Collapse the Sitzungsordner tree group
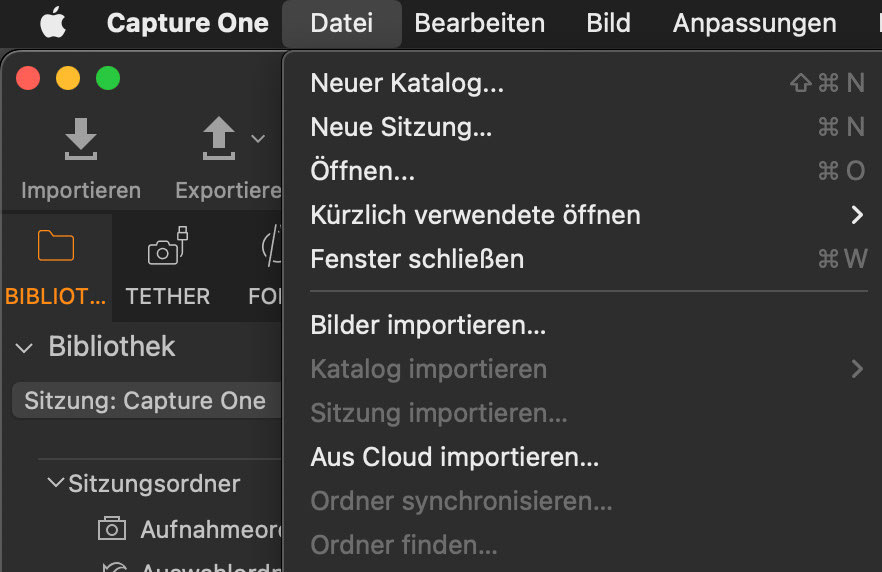This screenshot has height=572, width=882. point(55,483)
